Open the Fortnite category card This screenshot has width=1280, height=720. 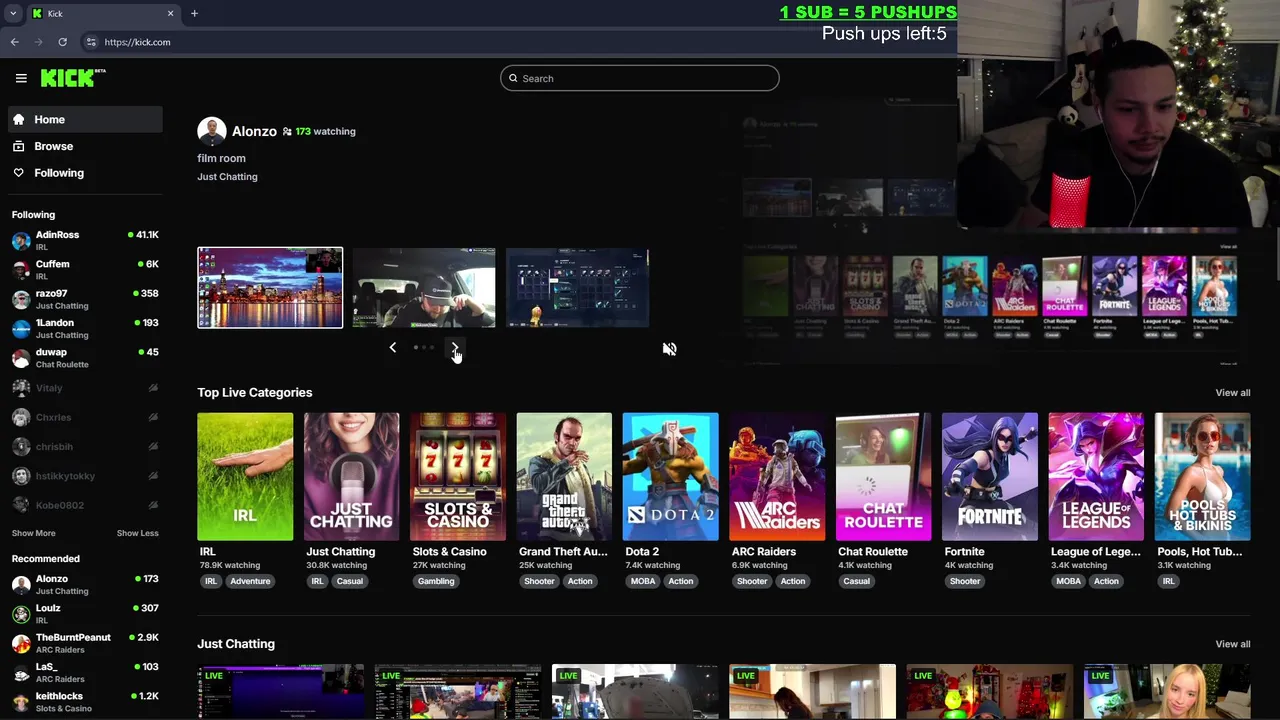coord(990,476)
